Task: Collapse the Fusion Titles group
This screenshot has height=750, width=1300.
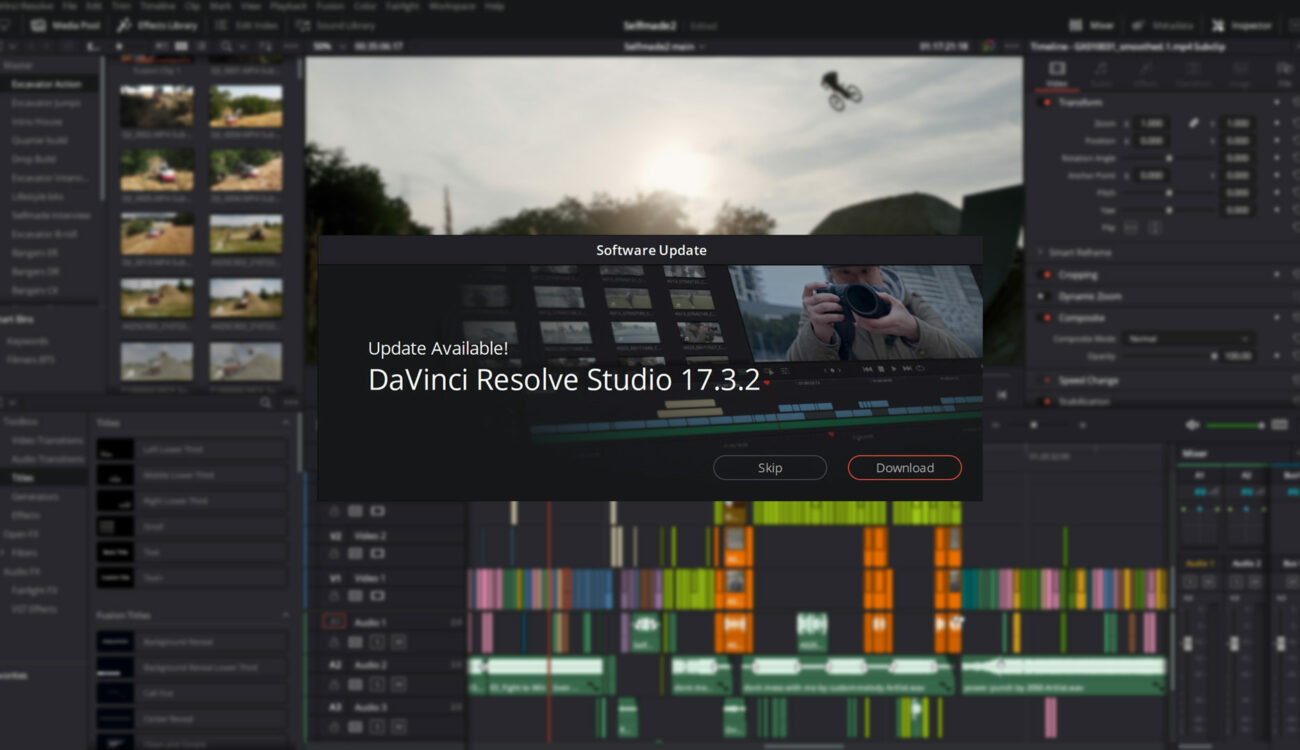Action: click(286, 615)
